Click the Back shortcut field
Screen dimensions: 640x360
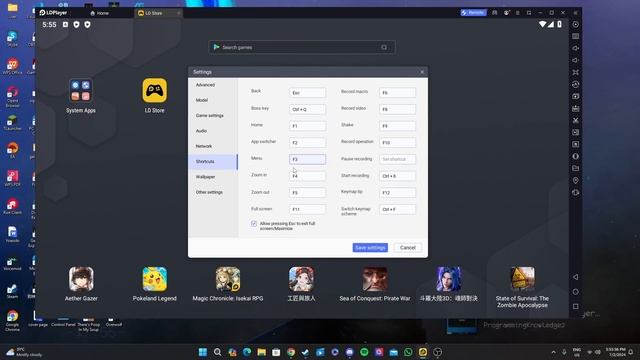[x=307, y=93]
